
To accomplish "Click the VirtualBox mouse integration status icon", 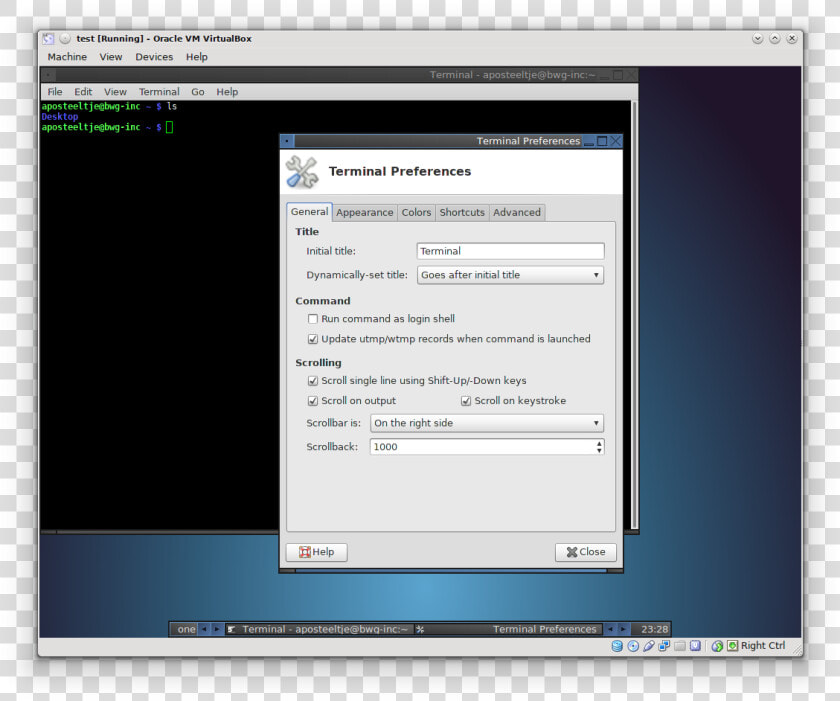I will [x=717, y=646].
